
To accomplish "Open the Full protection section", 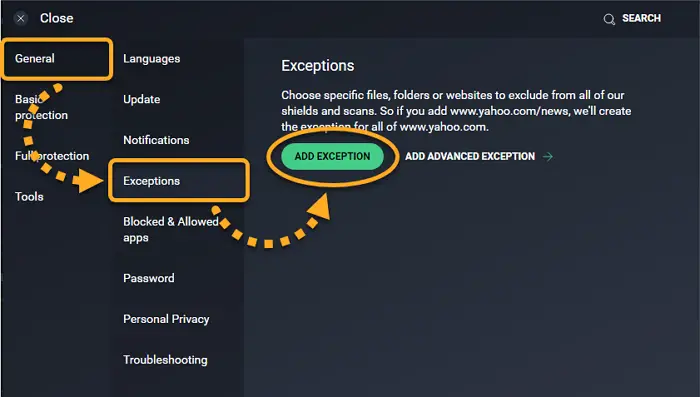I will [52, 156].
